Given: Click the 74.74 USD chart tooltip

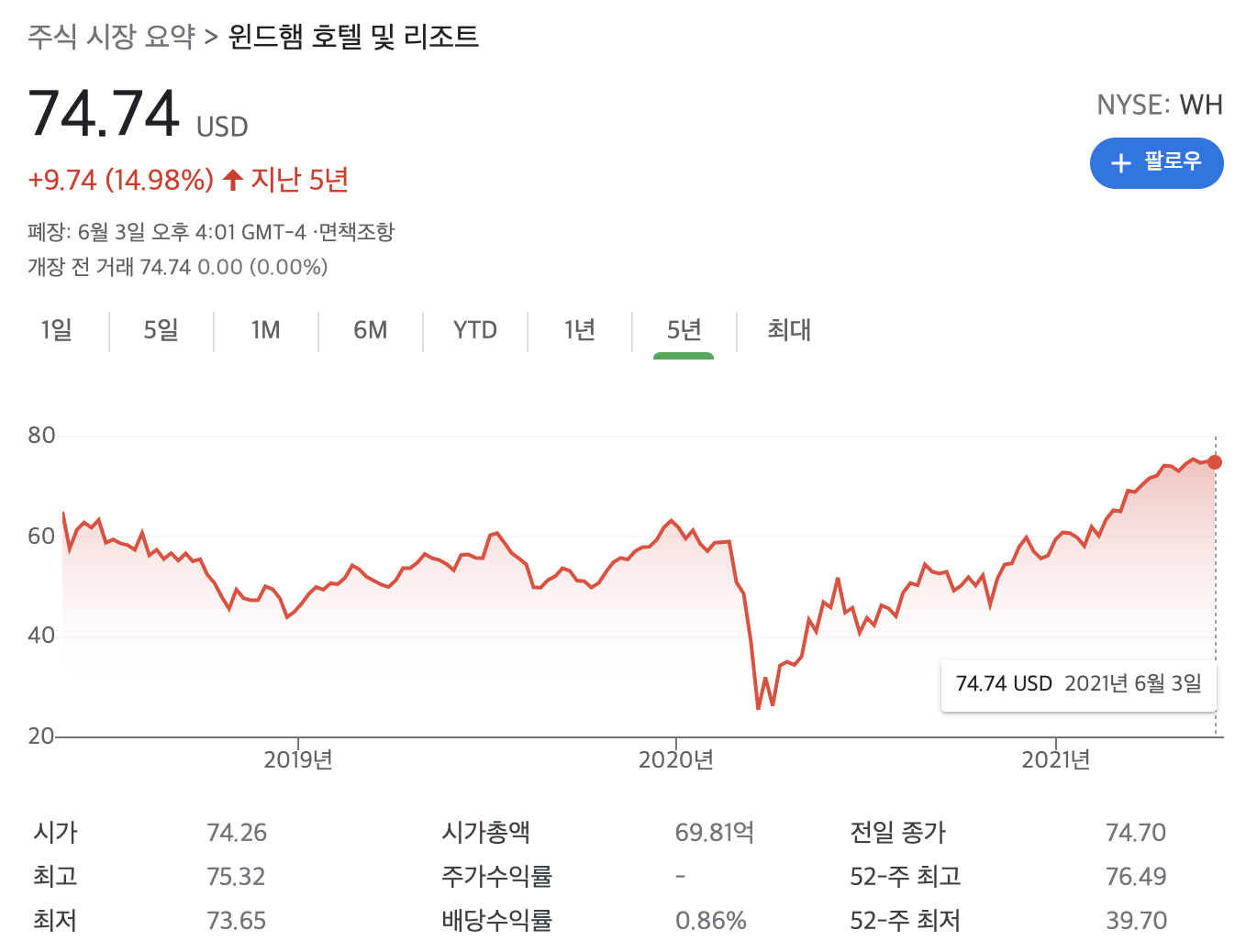Looking at the screenshot, I should pyautogui.click(x=1079, y=684).
